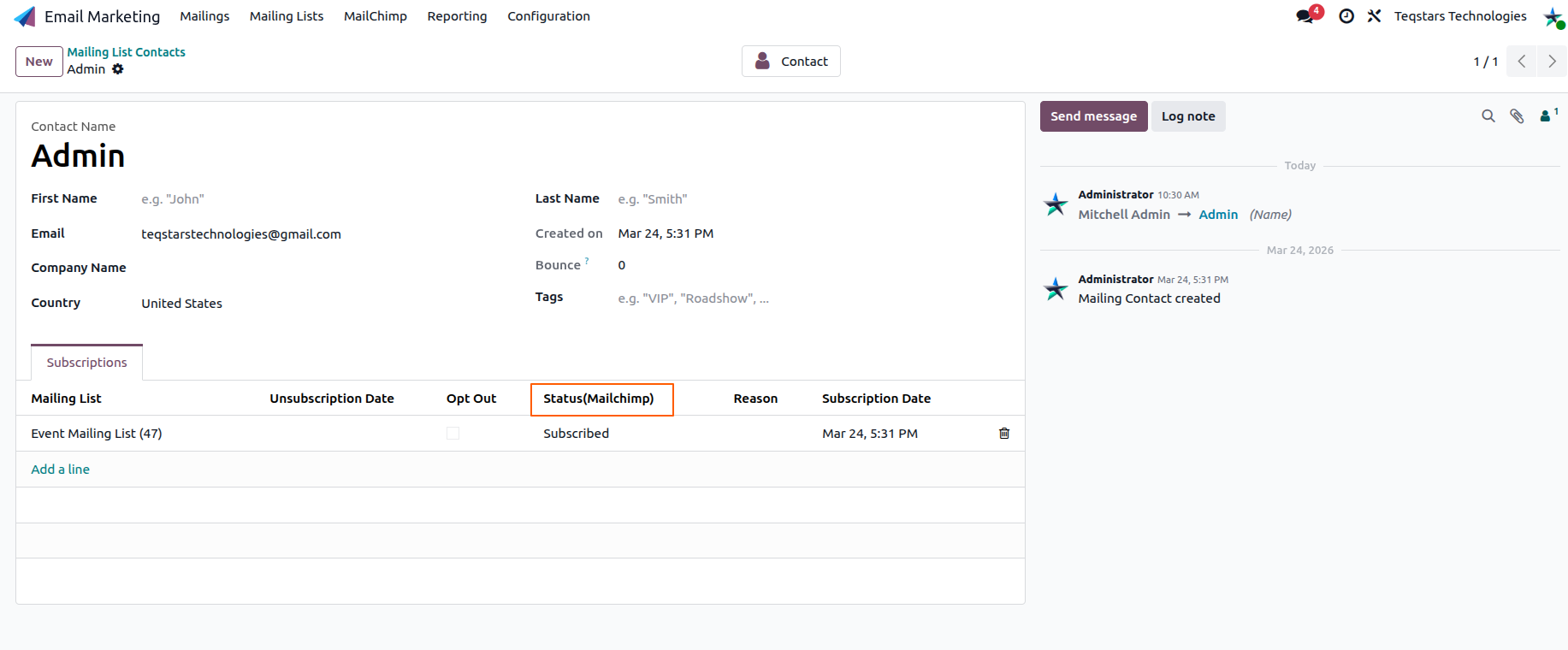Open the Tags field dropdown

[x=813, y=298]
